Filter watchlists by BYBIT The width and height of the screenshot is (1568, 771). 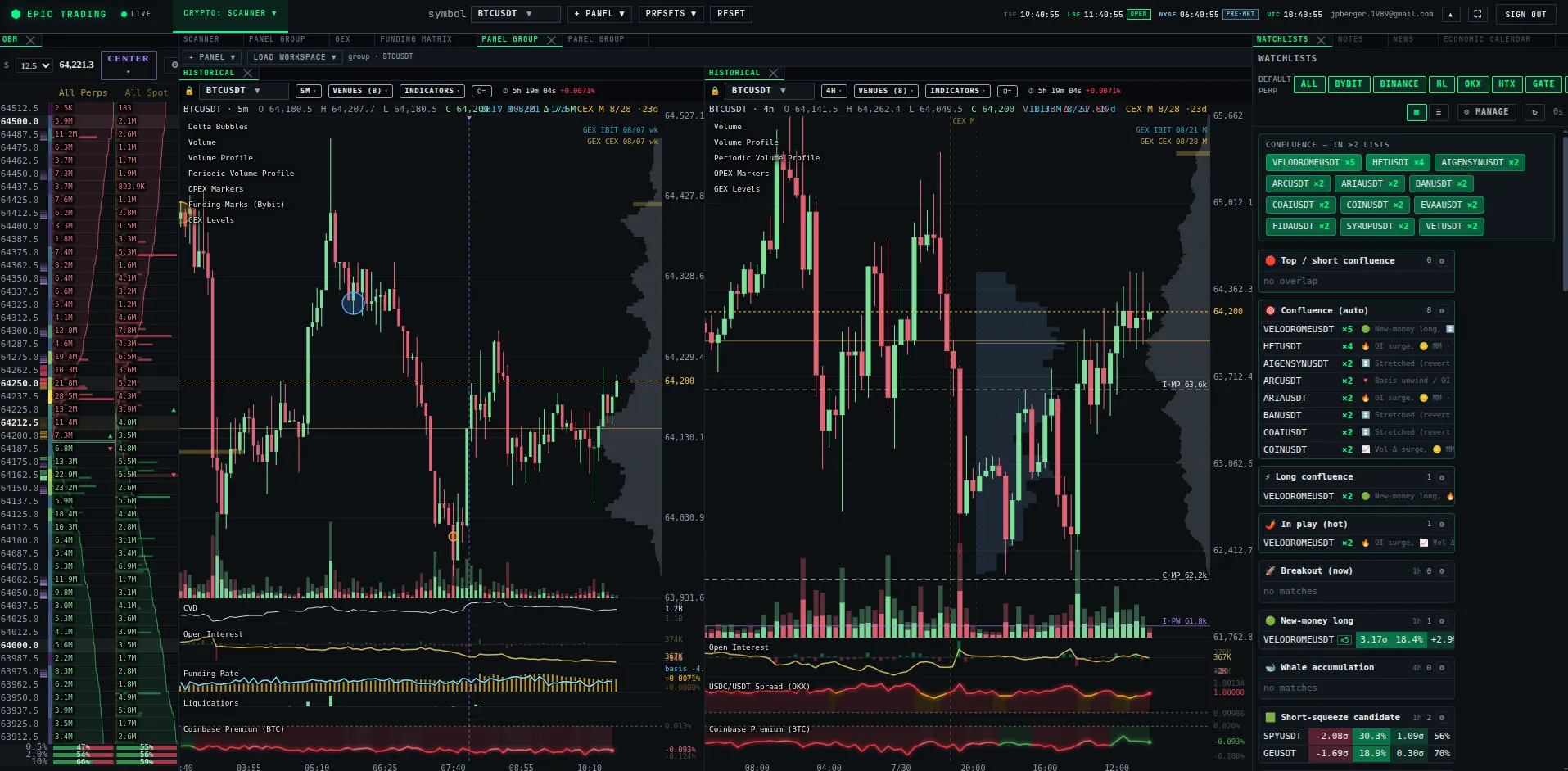(x=1349, y=84)
